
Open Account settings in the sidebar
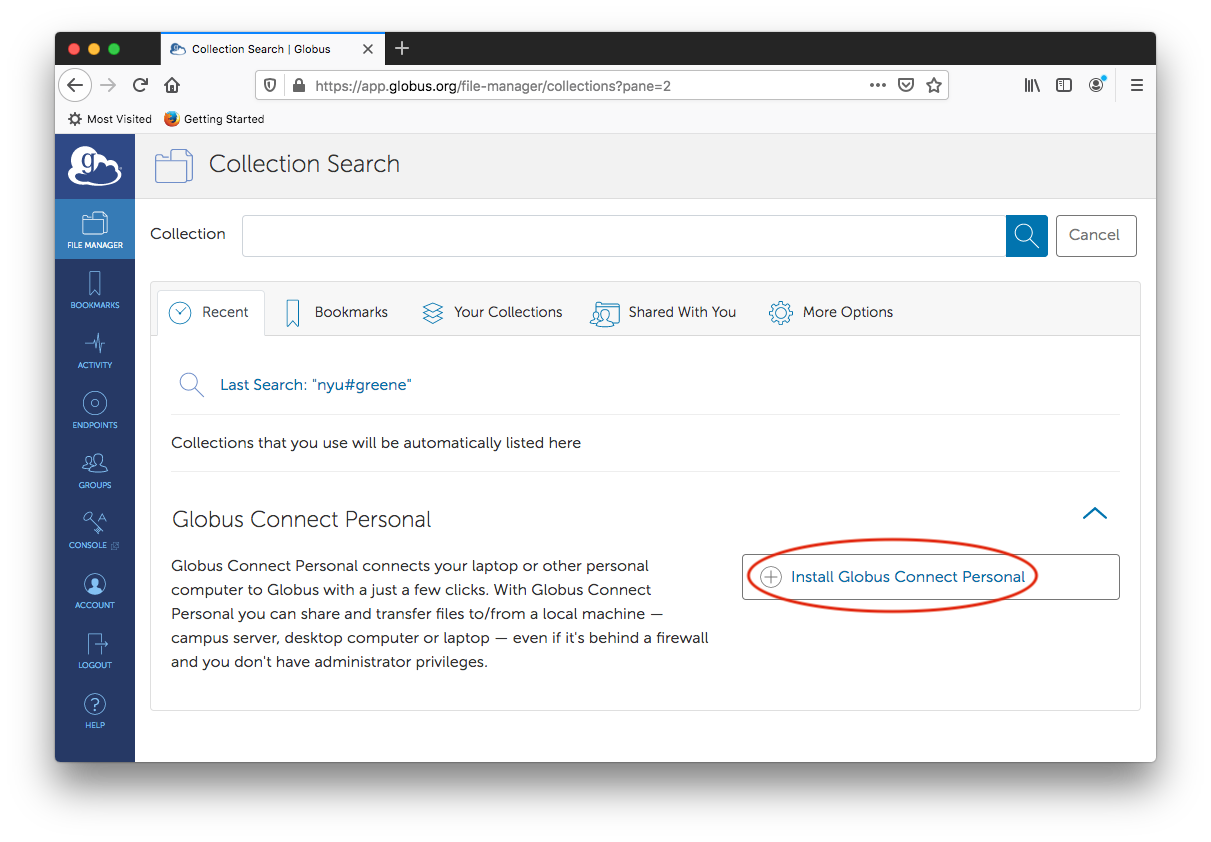pyautogui.click(x=95, y=589)
